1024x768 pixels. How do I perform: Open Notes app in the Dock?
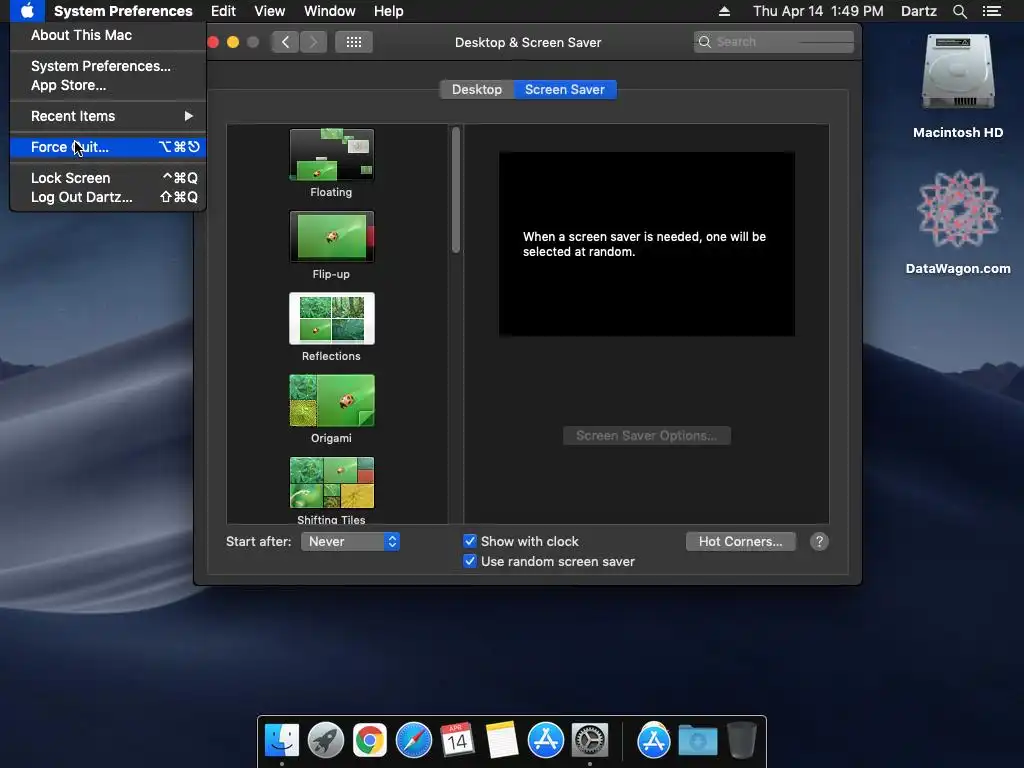502,741
